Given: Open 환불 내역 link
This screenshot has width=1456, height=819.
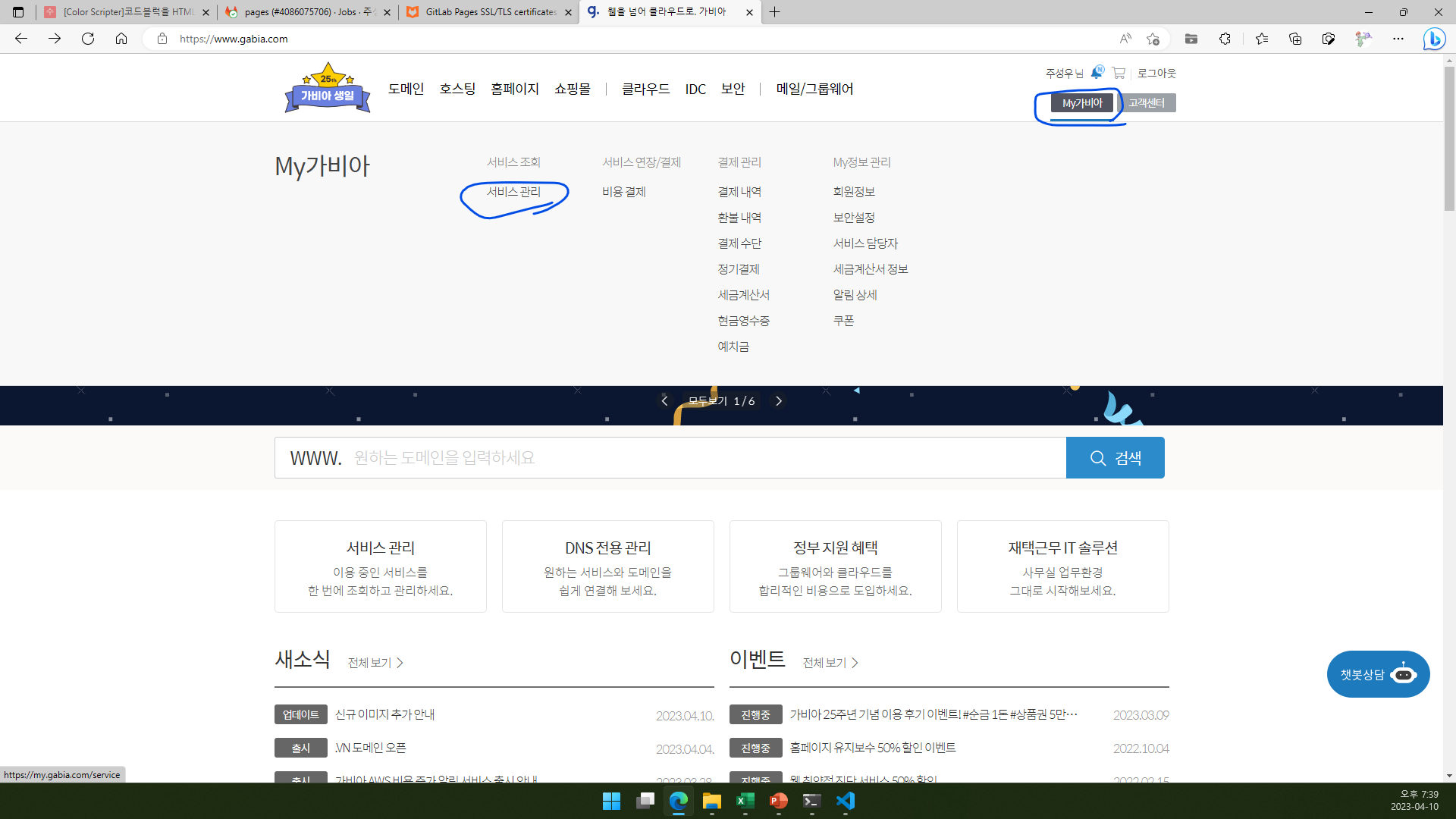Looking at the screenshot, I should 739,218.
